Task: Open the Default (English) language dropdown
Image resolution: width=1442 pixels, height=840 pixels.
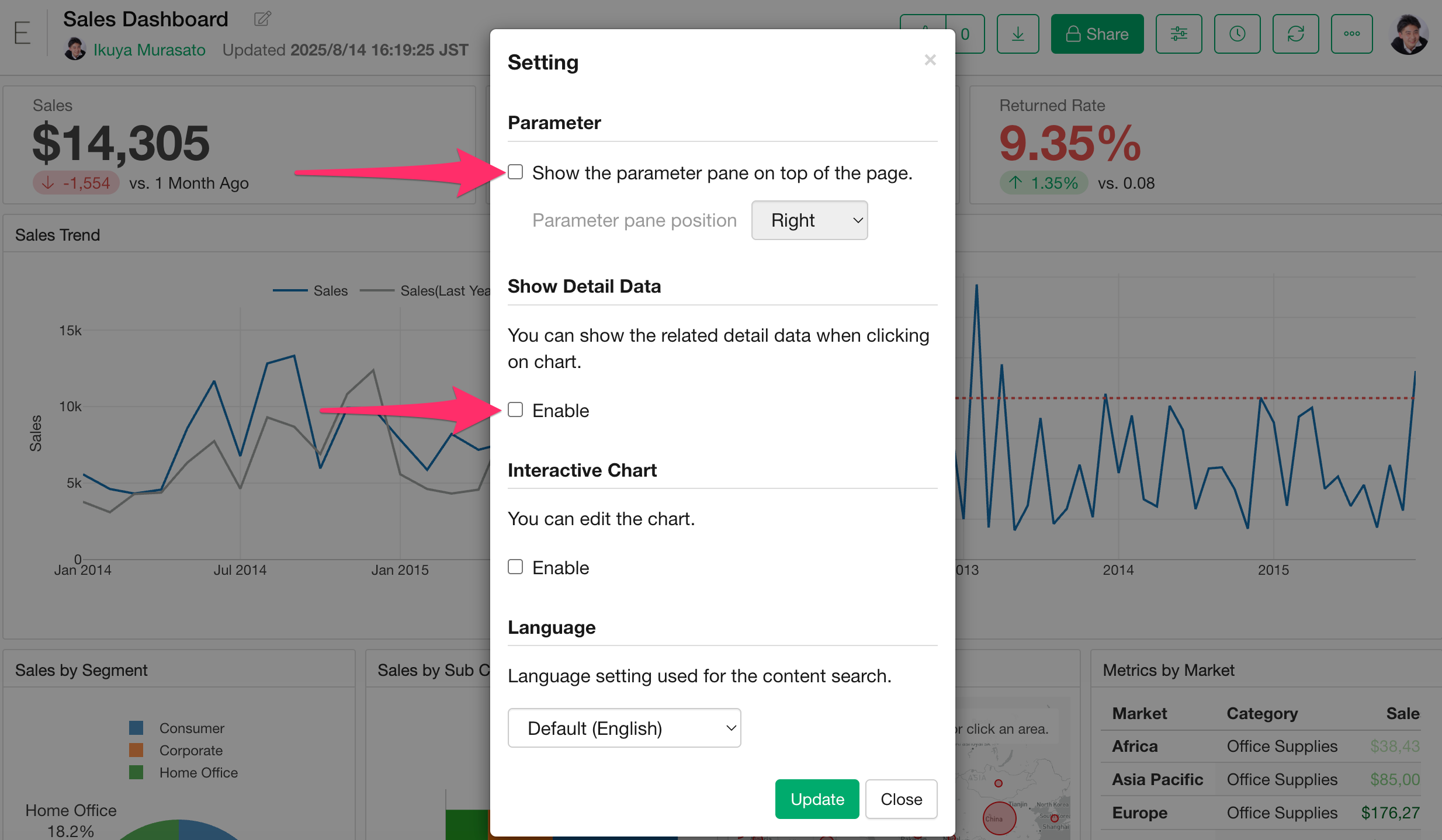Action: 624,728
